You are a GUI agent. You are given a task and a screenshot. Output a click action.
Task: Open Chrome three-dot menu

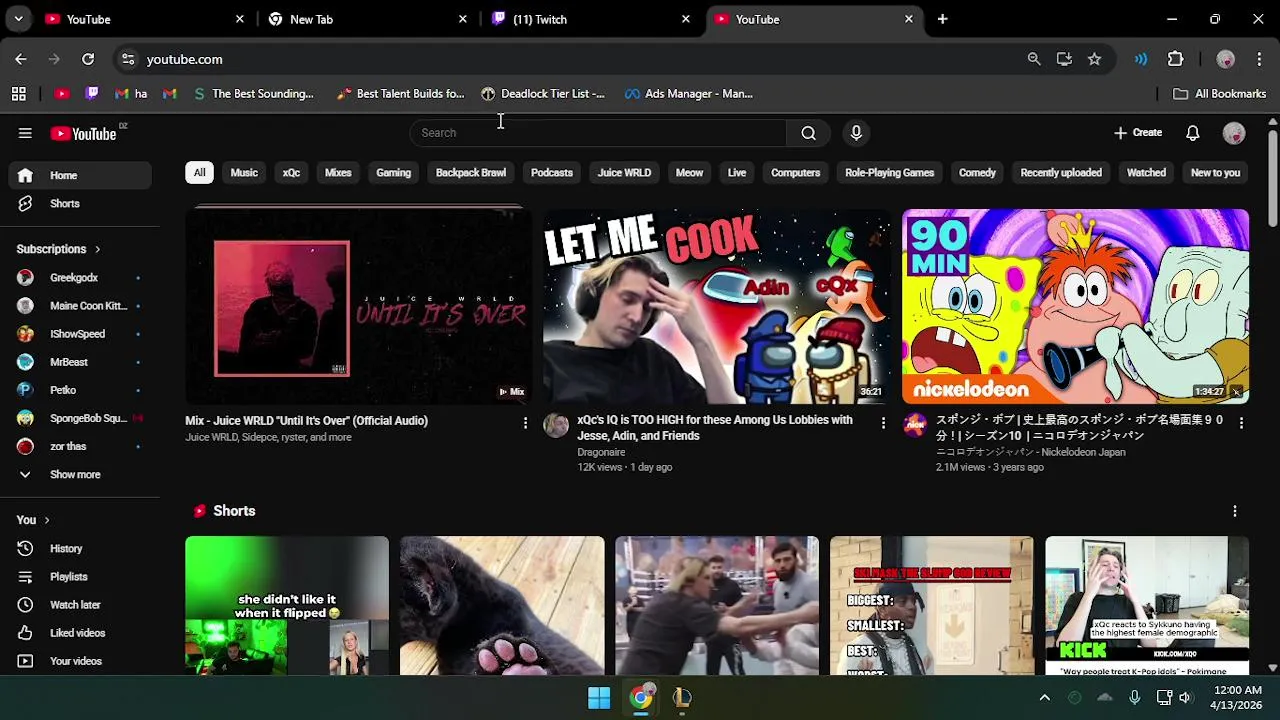click(x=1259, y=59)
